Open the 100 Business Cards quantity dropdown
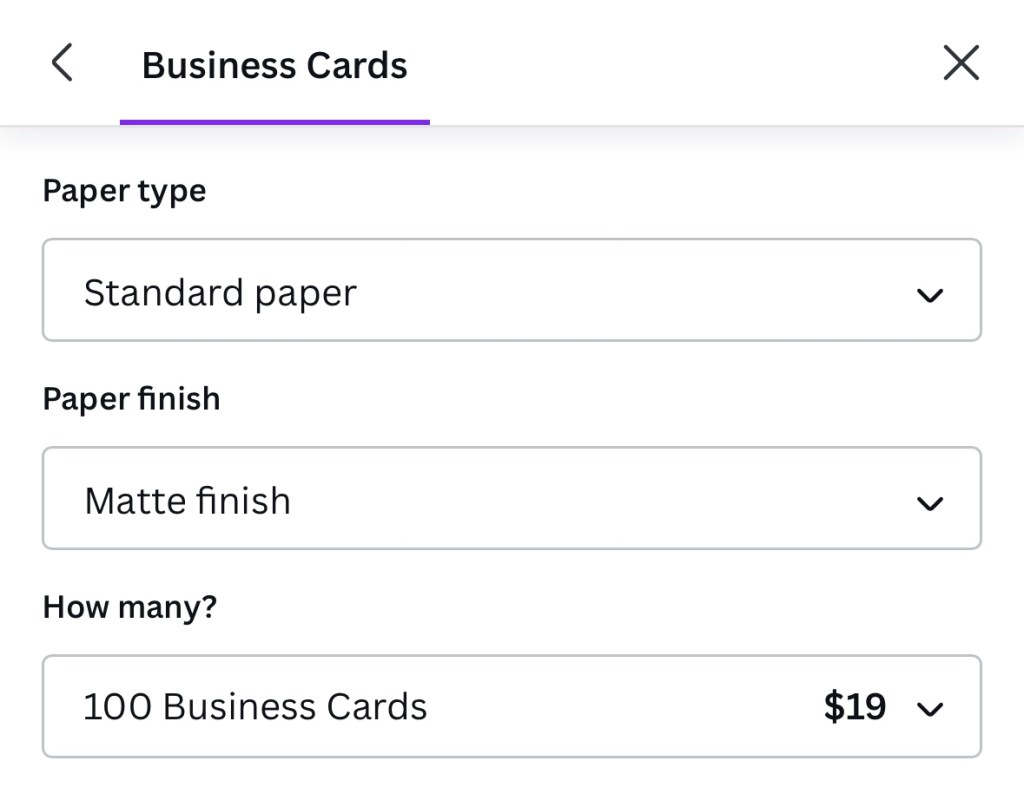This screenshot has height=787, width=1024. (511, 706)
